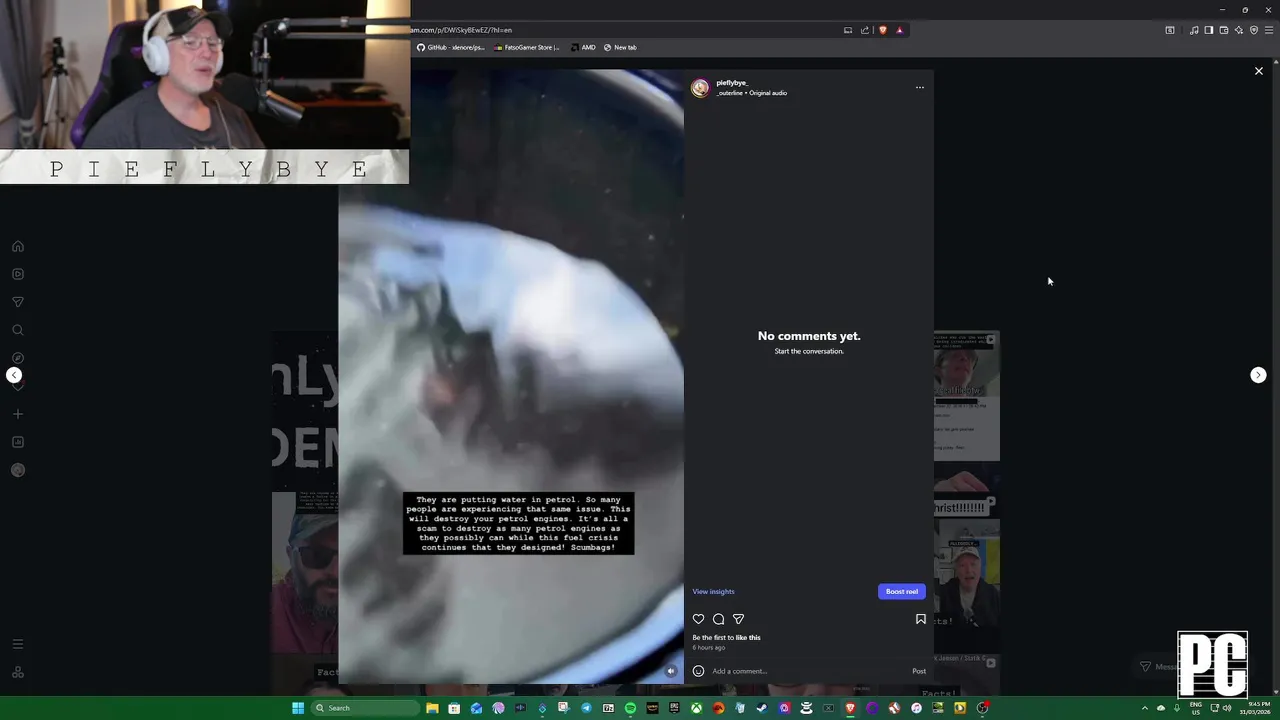Open New tab bookmark
Screen dimensions: 1280x720
click(620, 47)
